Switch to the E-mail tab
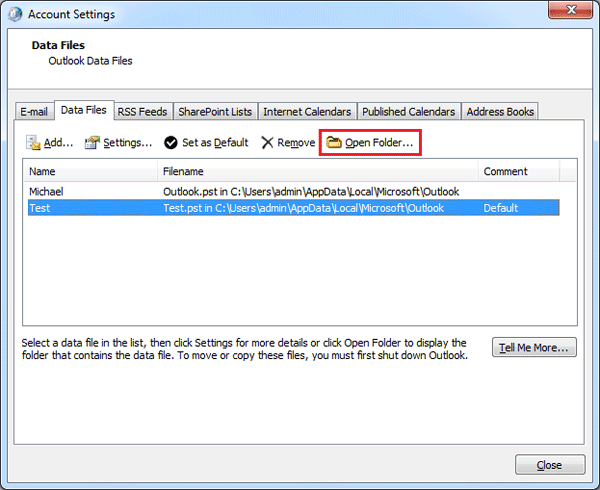The image size is (600, 490). point(35,112)
